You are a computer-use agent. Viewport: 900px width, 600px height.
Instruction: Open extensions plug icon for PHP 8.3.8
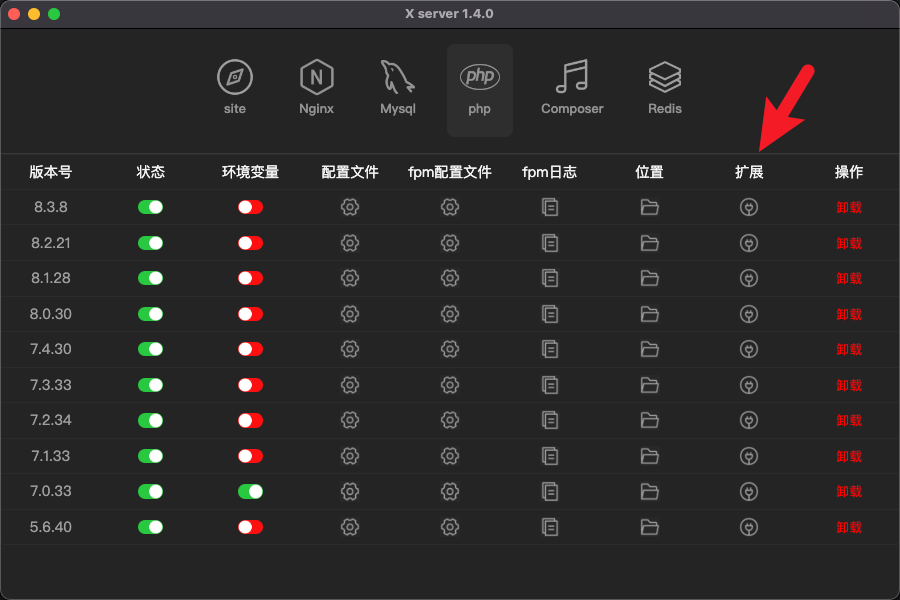pyautogui.click(x=749, y=207)
